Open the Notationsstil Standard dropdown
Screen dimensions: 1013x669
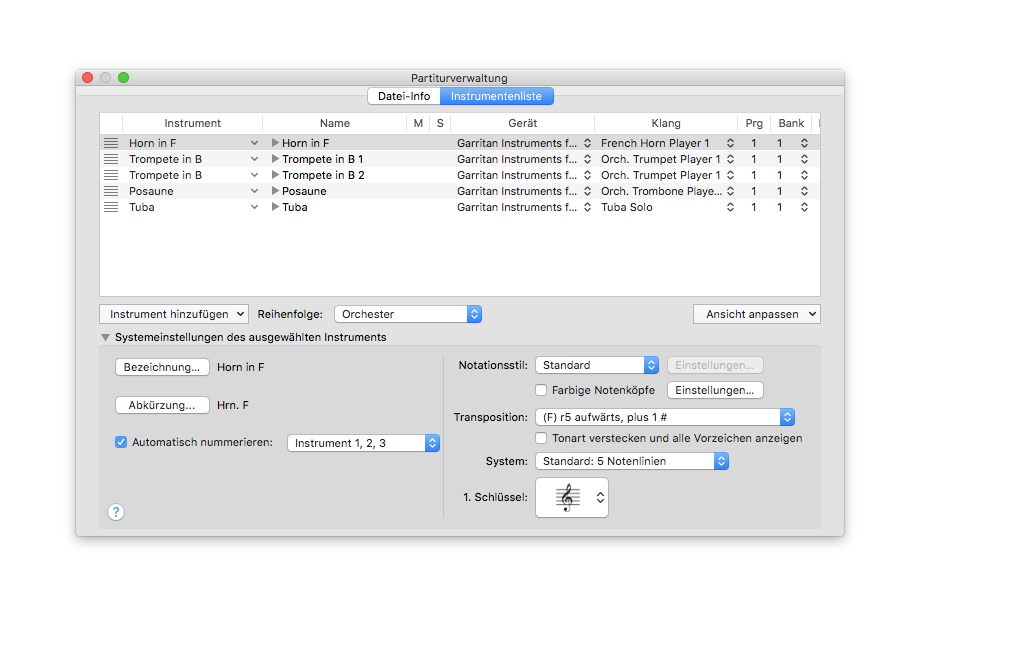coord(597,365)
